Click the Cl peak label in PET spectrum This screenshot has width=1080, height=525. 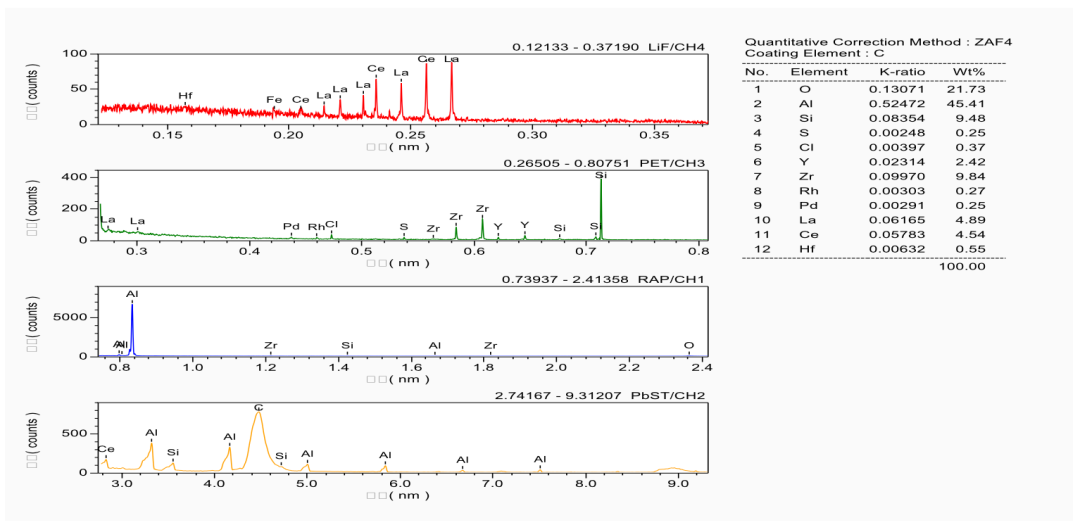[331, 225]
